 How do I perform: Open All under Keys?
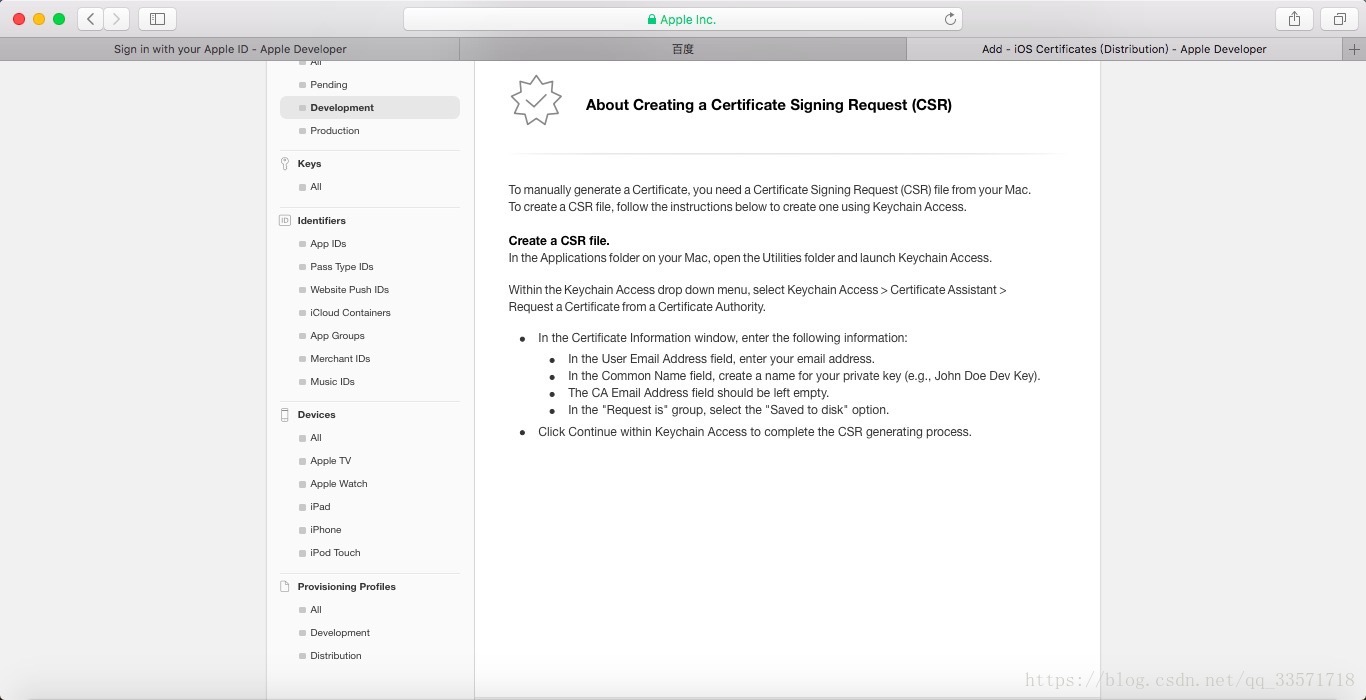pos(316,187)
